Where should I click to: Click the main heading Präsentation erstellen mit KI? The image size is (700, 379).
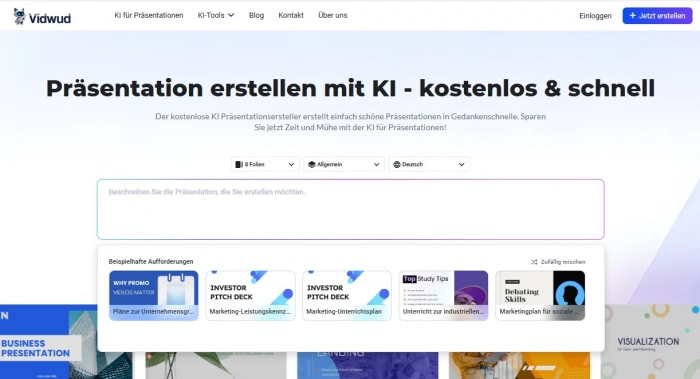click(350, 88)
